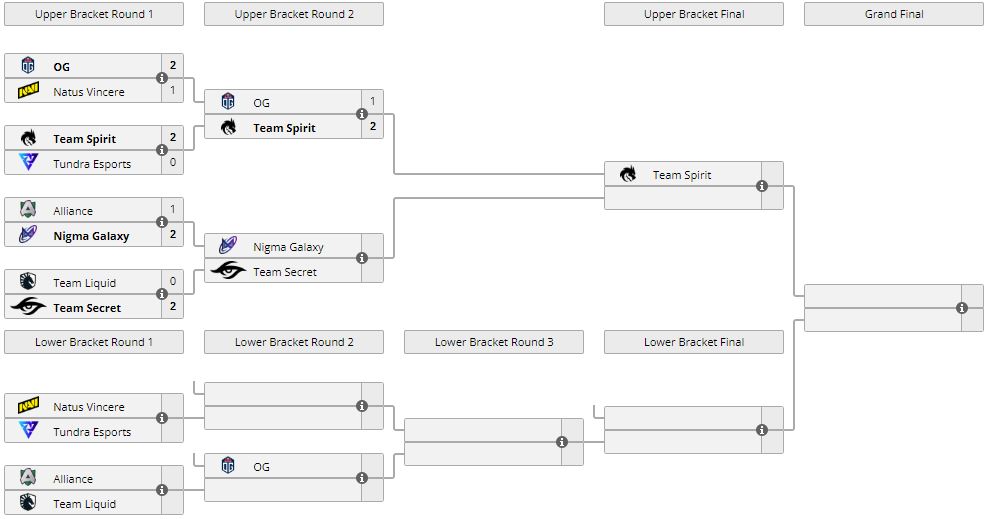
Task: Click the Tundra Esports logo in Upper Bracket Round 1
Action: [28, 163]
